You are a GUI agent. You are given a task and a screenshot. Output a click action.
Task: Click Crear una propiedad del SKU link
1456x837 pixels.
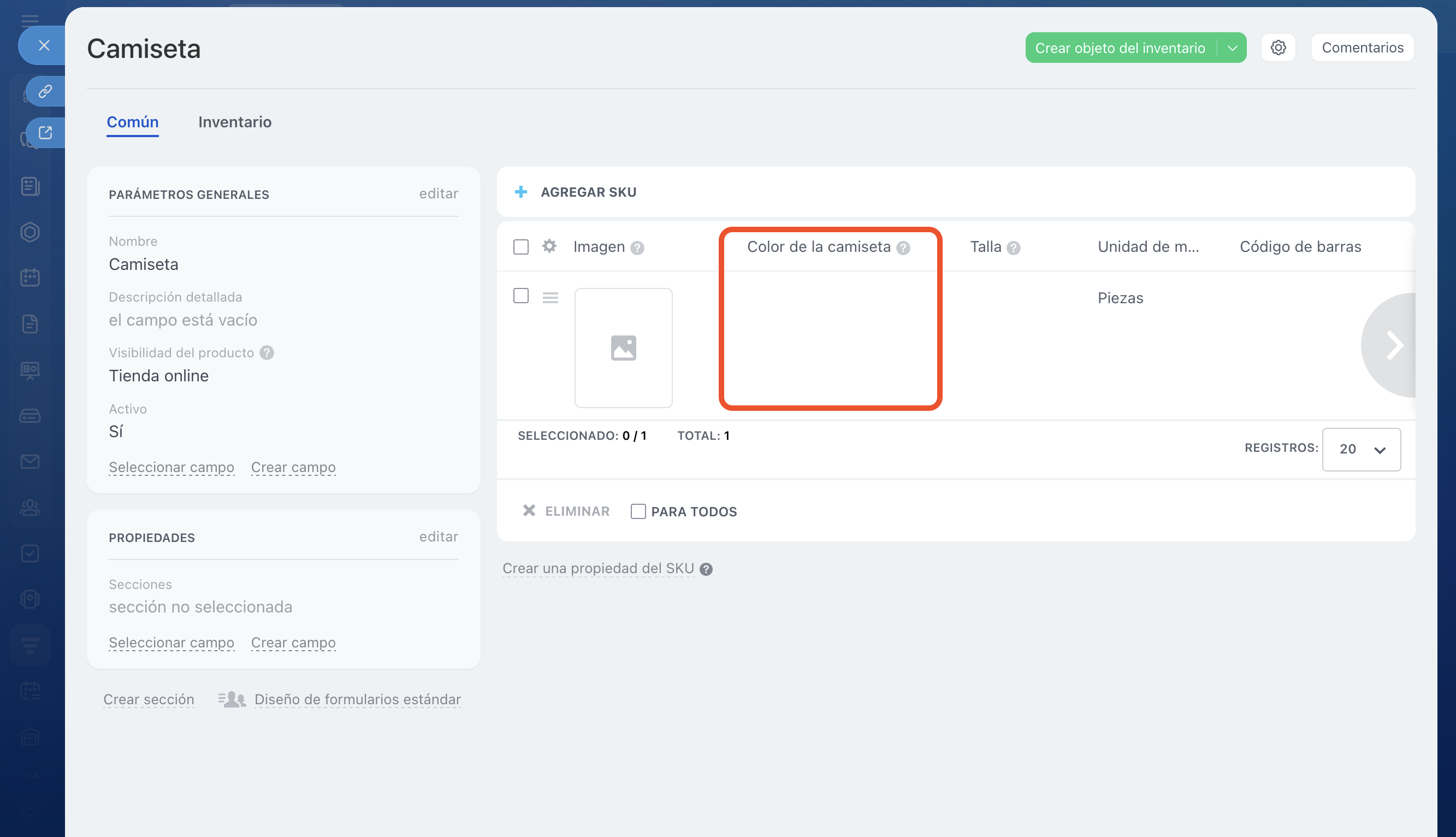[598, 568]
